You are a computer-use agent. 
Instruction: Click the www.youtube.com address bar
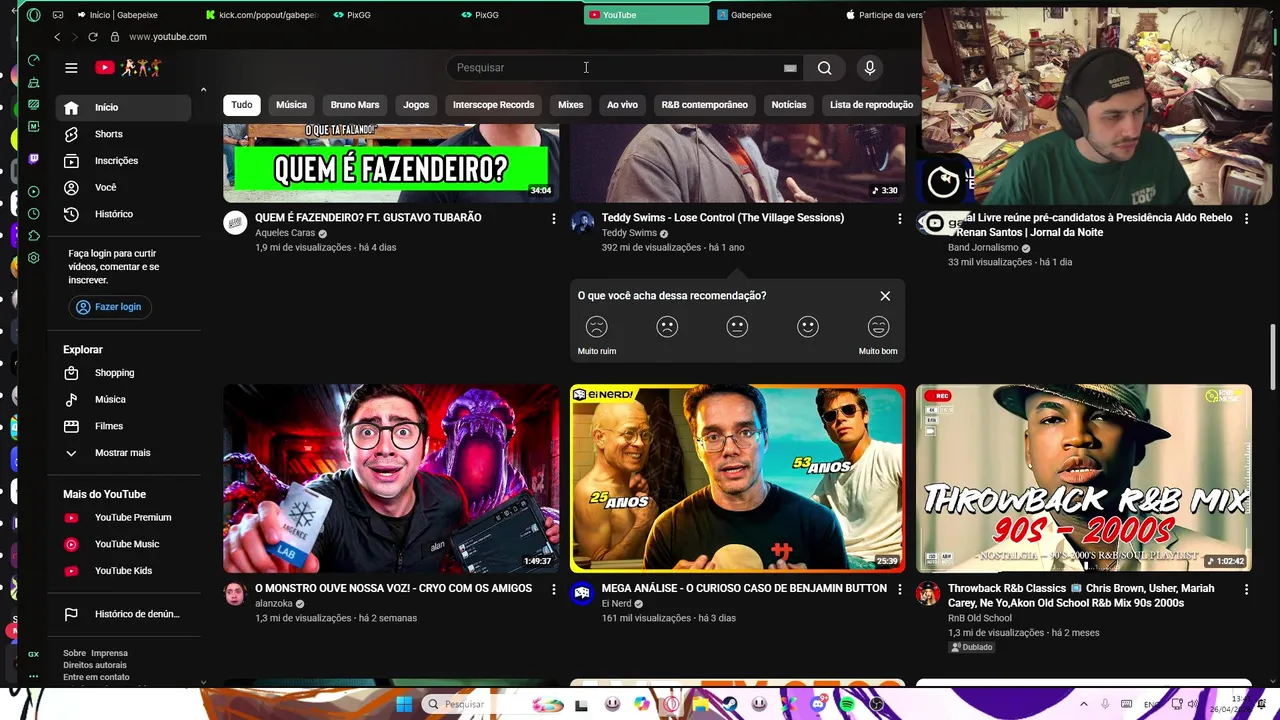(x=168, y=37)
